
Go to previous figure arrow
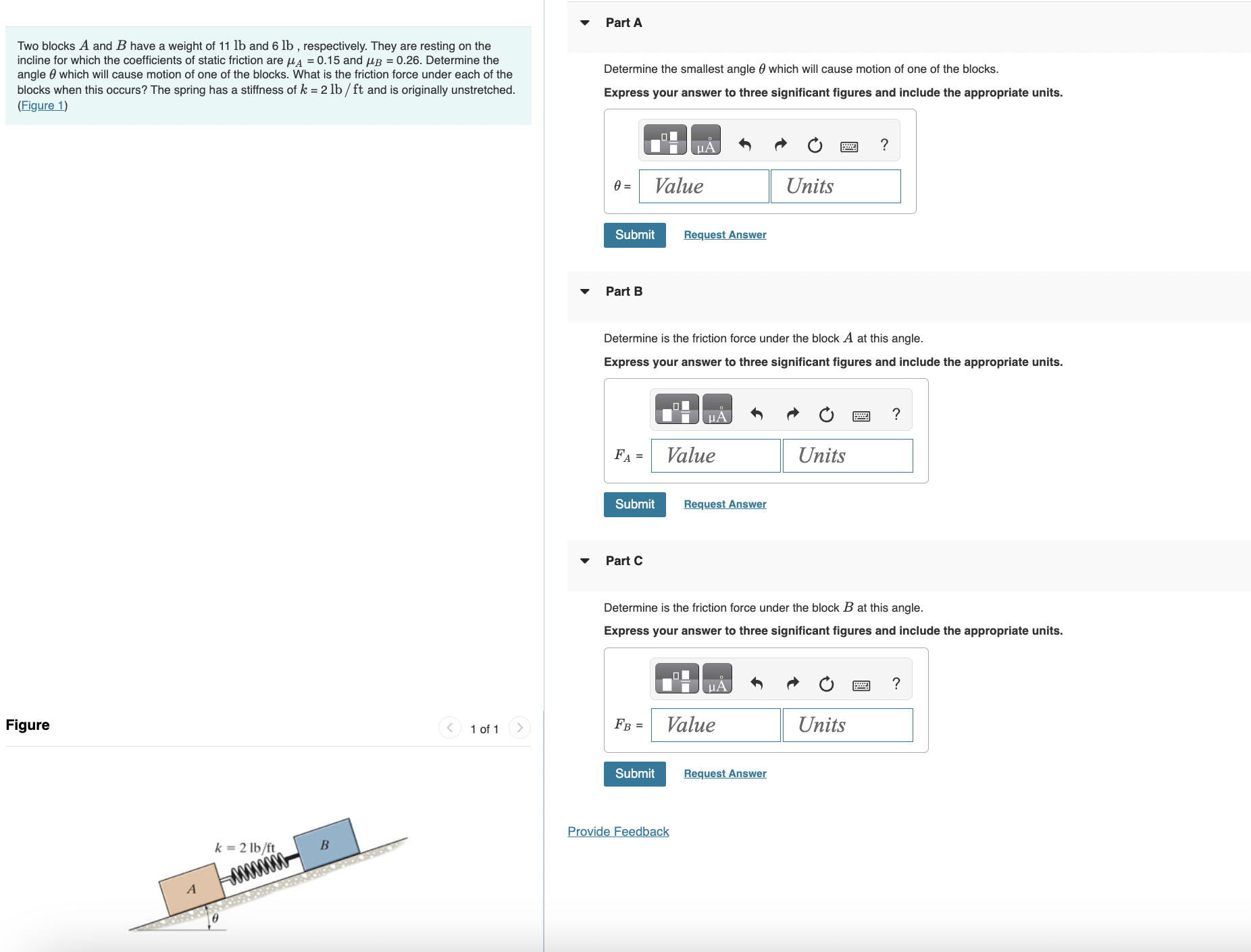450,727
